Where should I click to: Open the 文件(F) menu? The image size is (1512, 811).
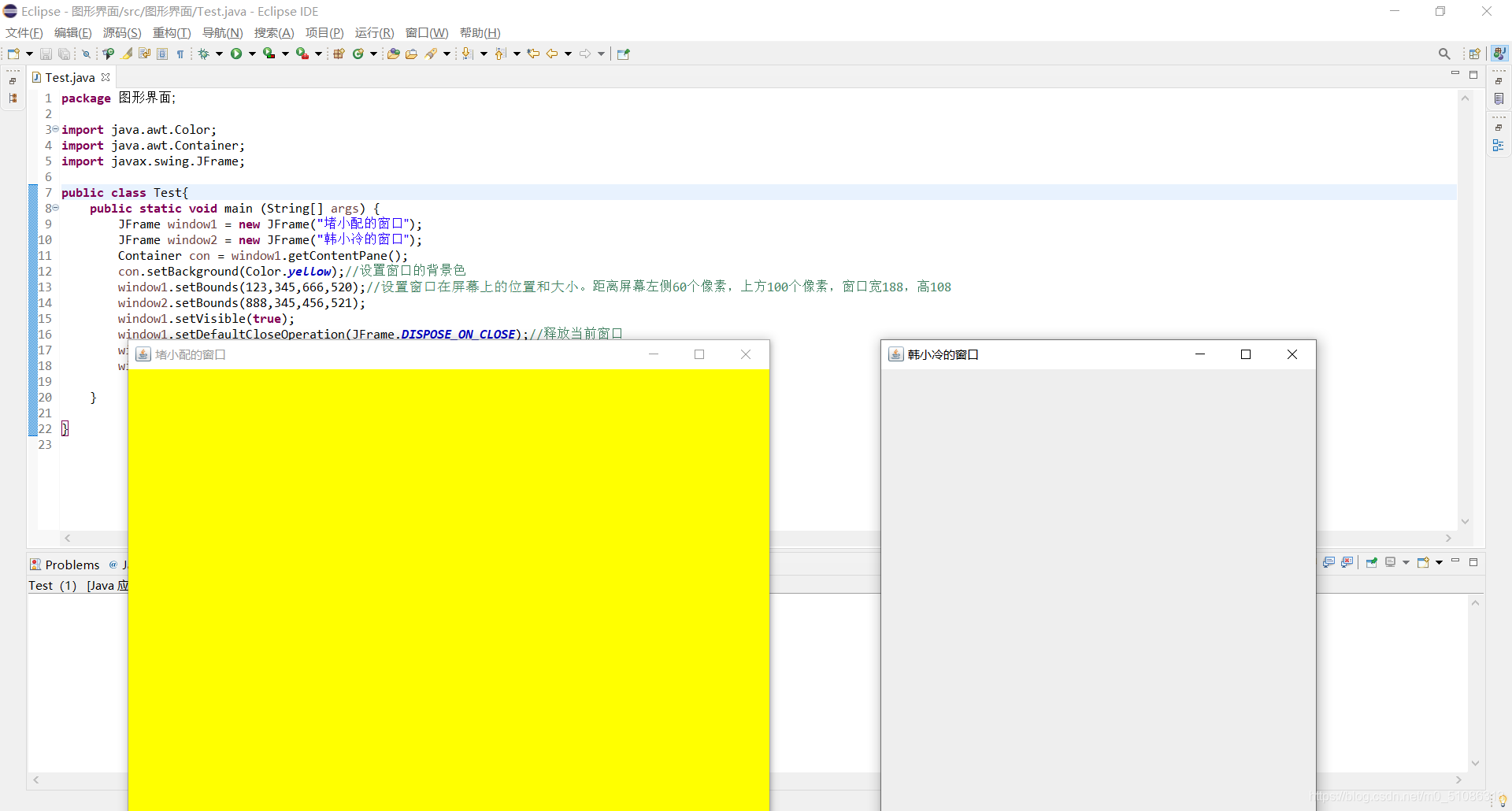coord(24,32)
